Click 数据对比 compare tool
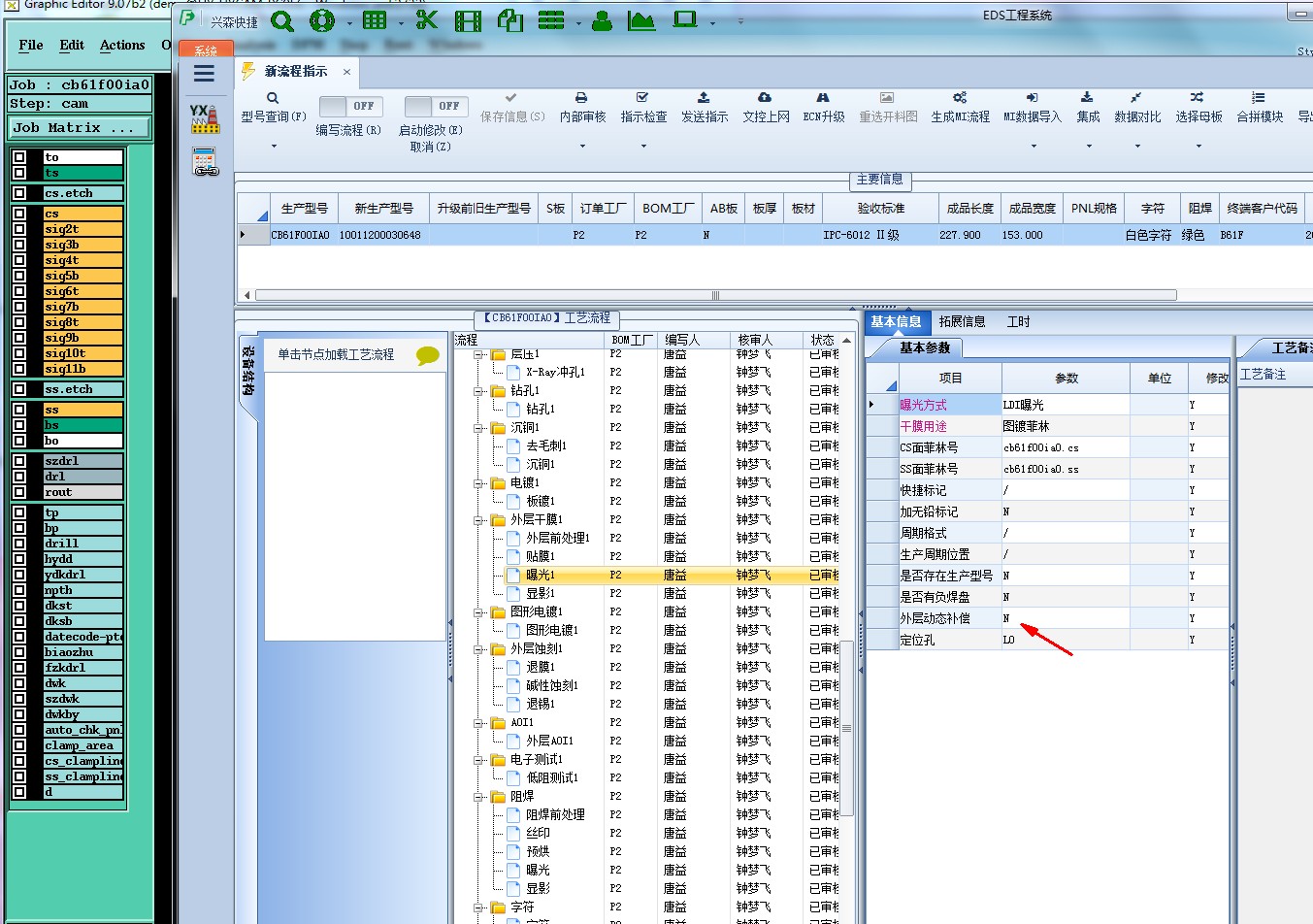Viewport: 1313px width, 924px height. (x=1137, y=108)
